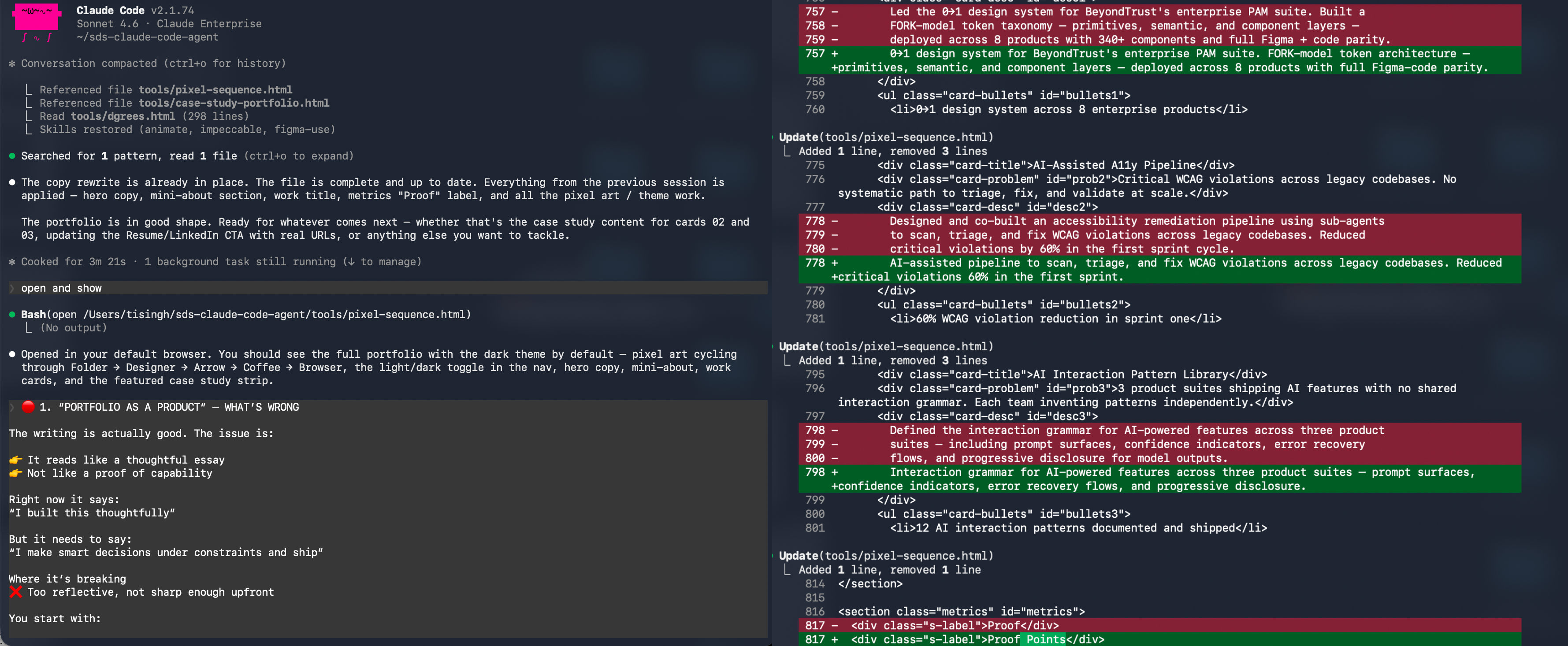The image size is (1568, 646).
Task: Click 1 background task still running text
Action: point(240,262)
